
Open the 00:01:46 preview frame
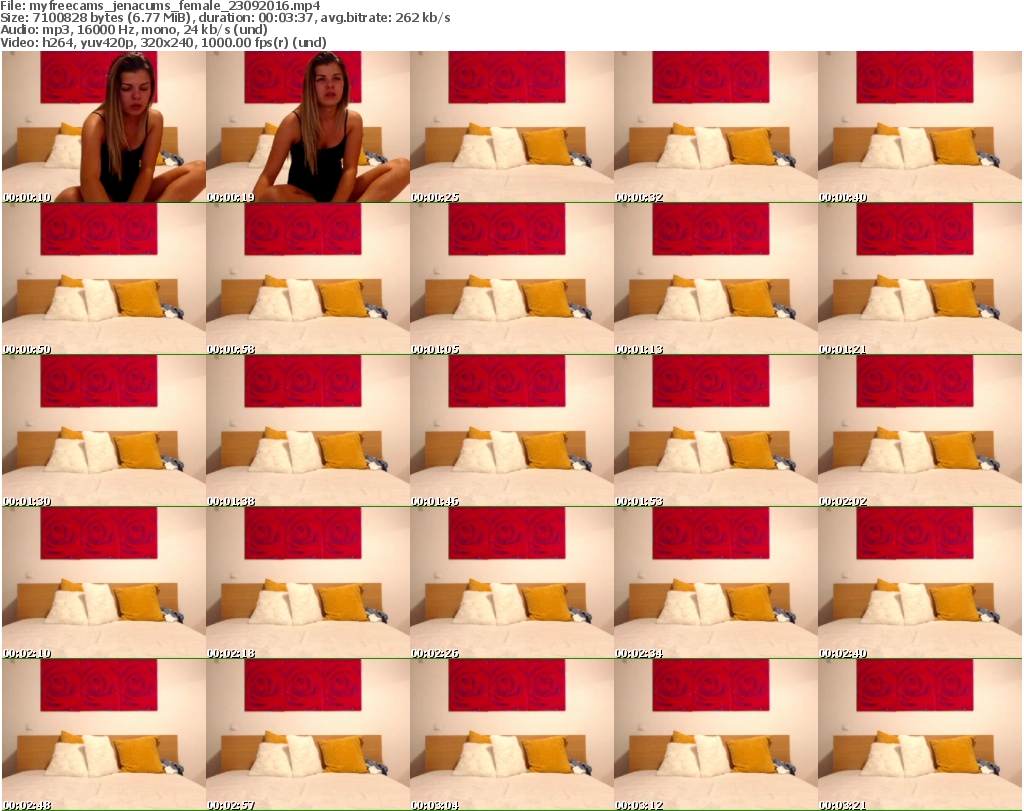coord(512,431)
